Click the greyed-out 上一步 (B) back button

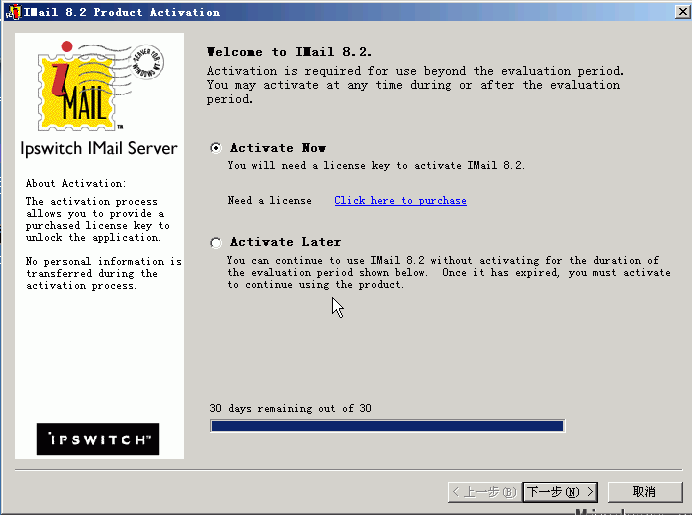coord(484,491)
